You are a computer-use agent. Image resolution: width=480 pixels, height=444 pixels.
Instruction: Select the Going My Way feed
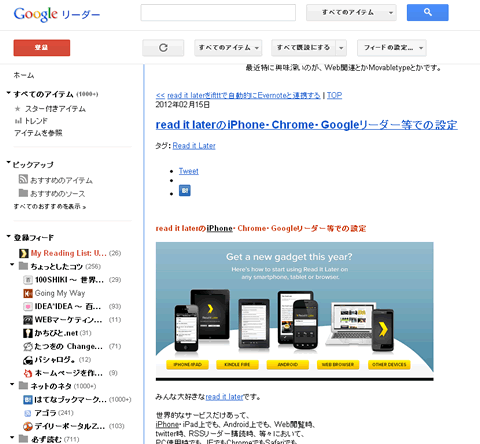coord(60,293)
